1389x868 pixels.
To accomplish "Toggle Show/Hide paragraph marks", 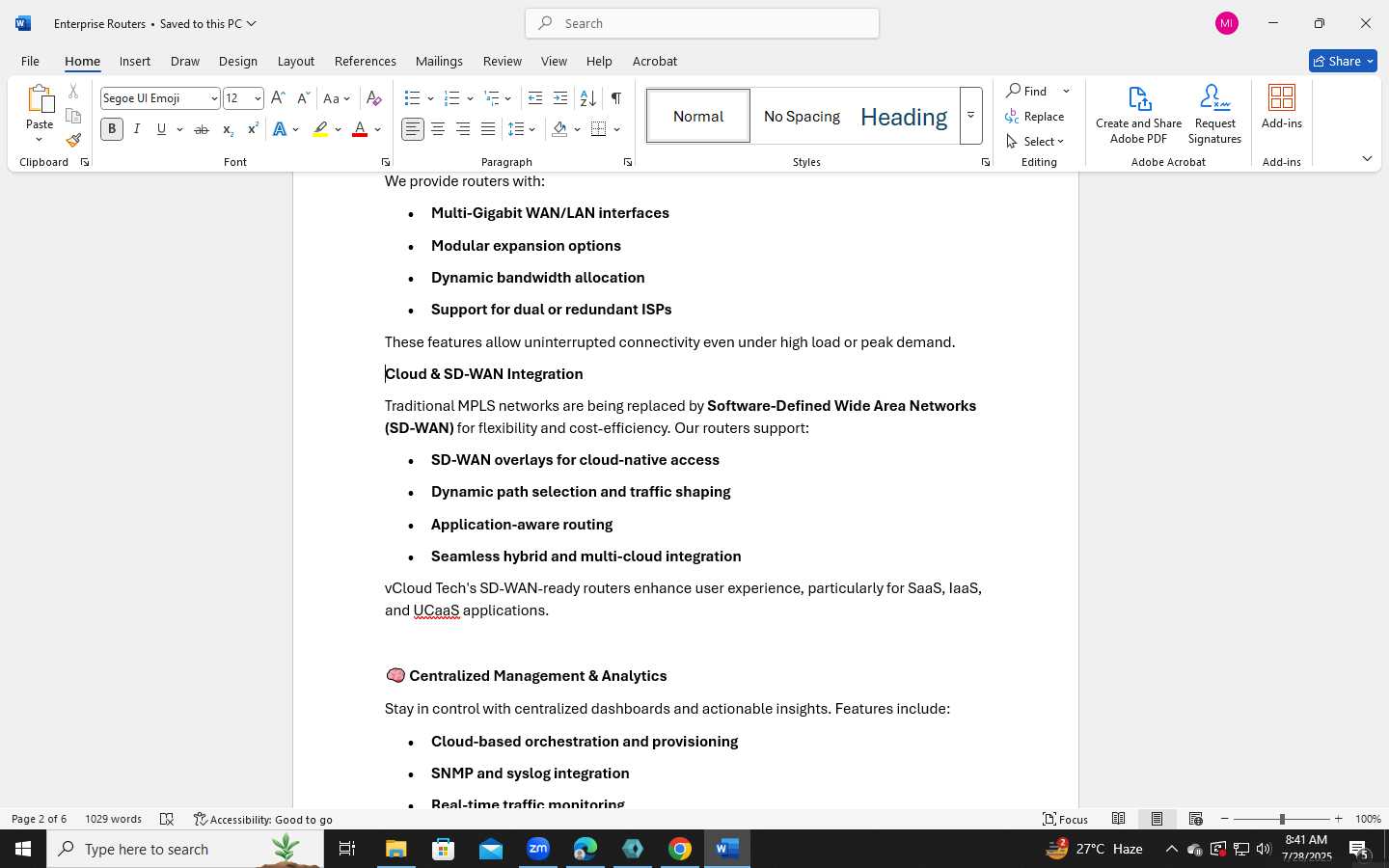I will click(x=616, y=98).
